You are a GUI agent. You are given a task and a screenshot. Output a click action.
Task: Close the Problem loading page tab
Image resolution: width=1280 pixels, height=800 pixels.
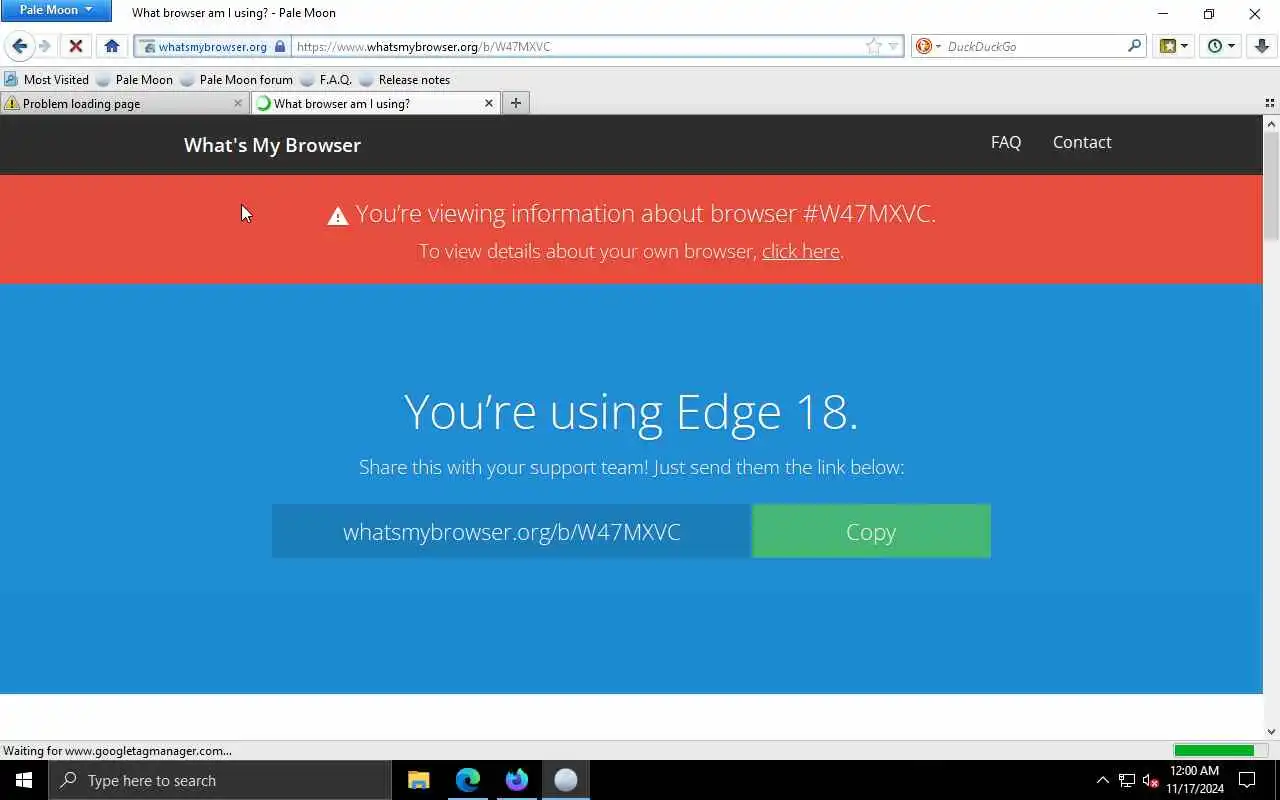238,103
